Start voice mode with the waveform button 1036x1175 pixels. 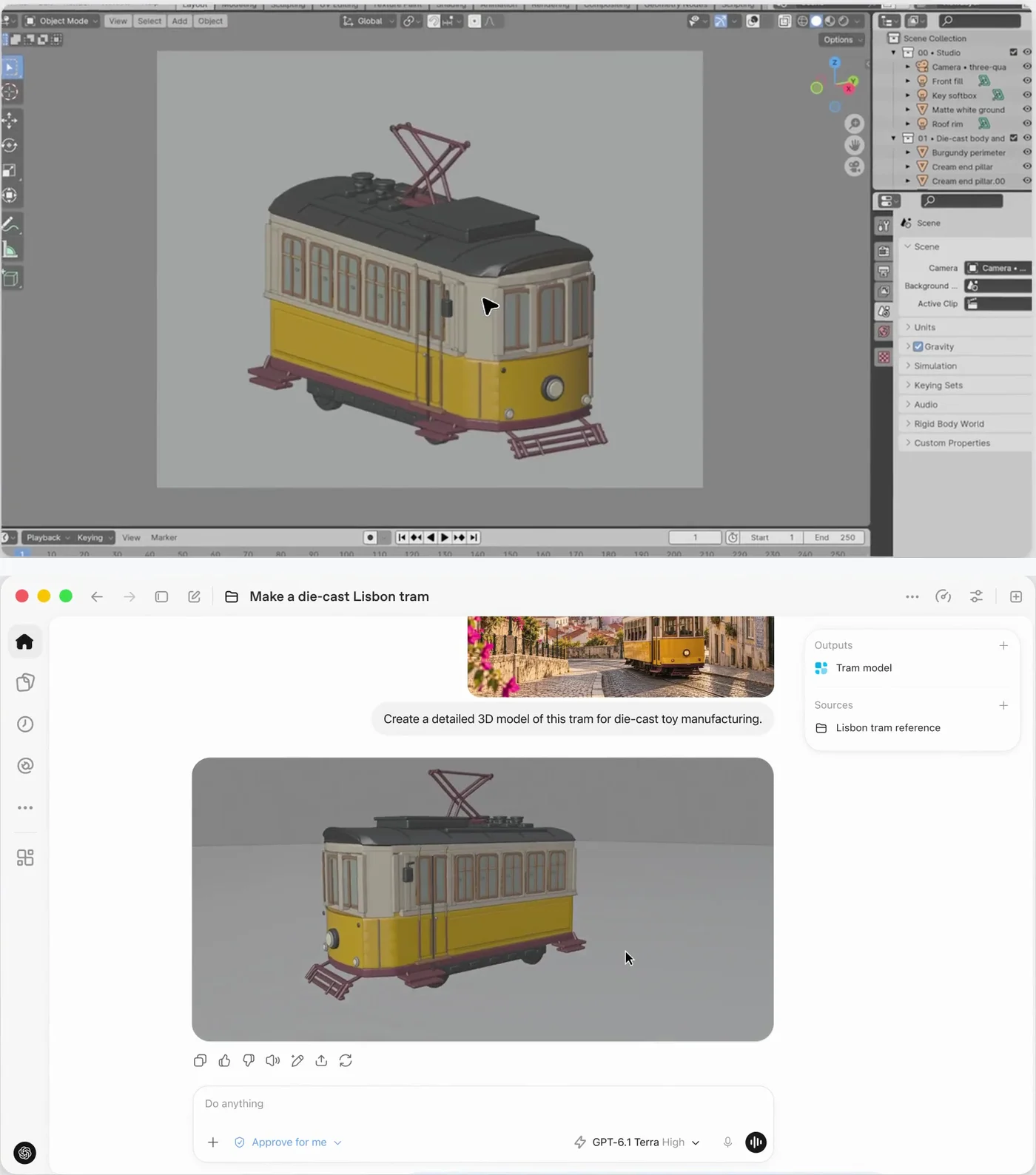[x=756, y=1142]
